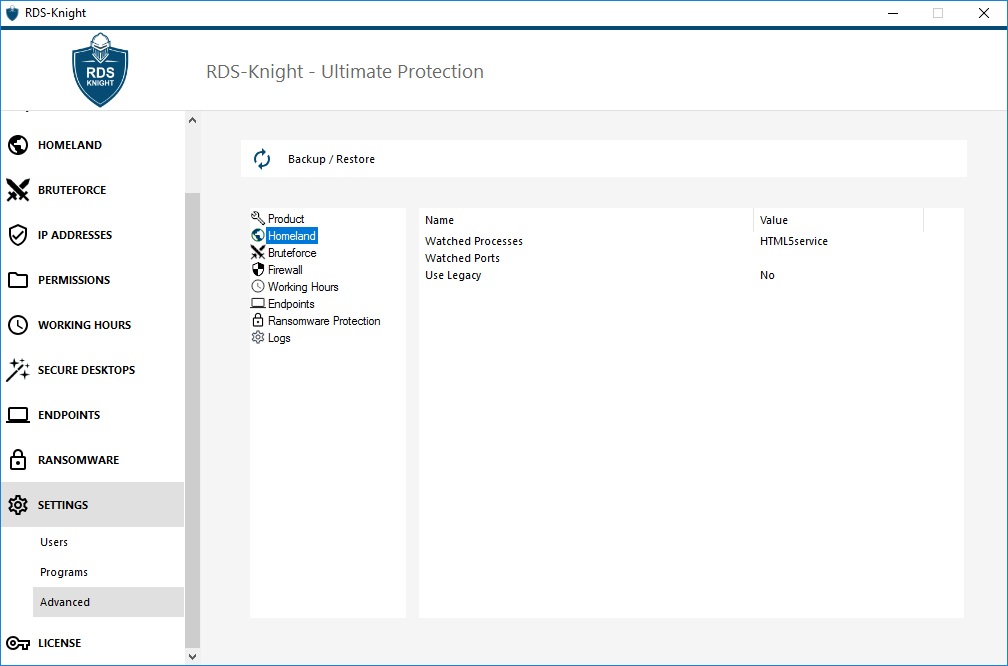
Task: Click the Endpoints laptop icon in settings tree
Action: [x=258, y=303]
